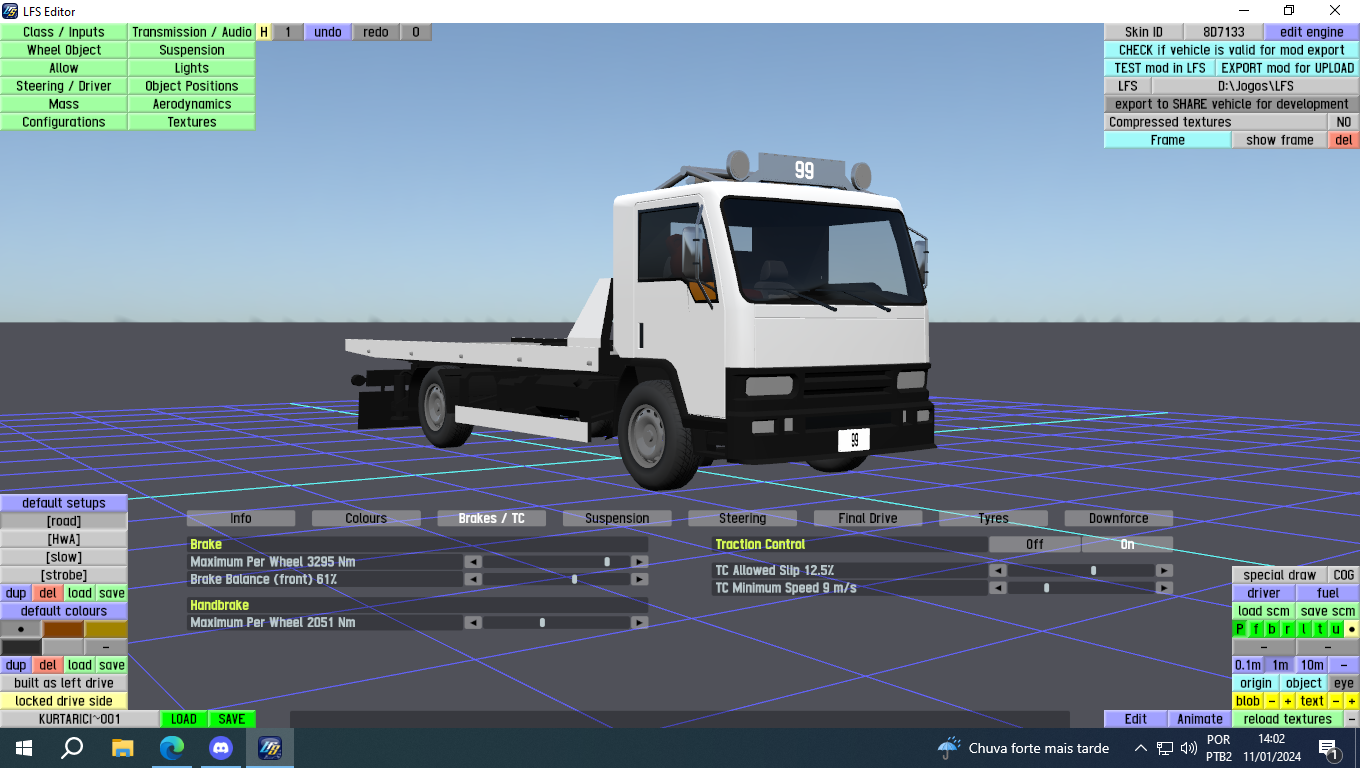Open the Windows Start menu

[x=24, y=748]
